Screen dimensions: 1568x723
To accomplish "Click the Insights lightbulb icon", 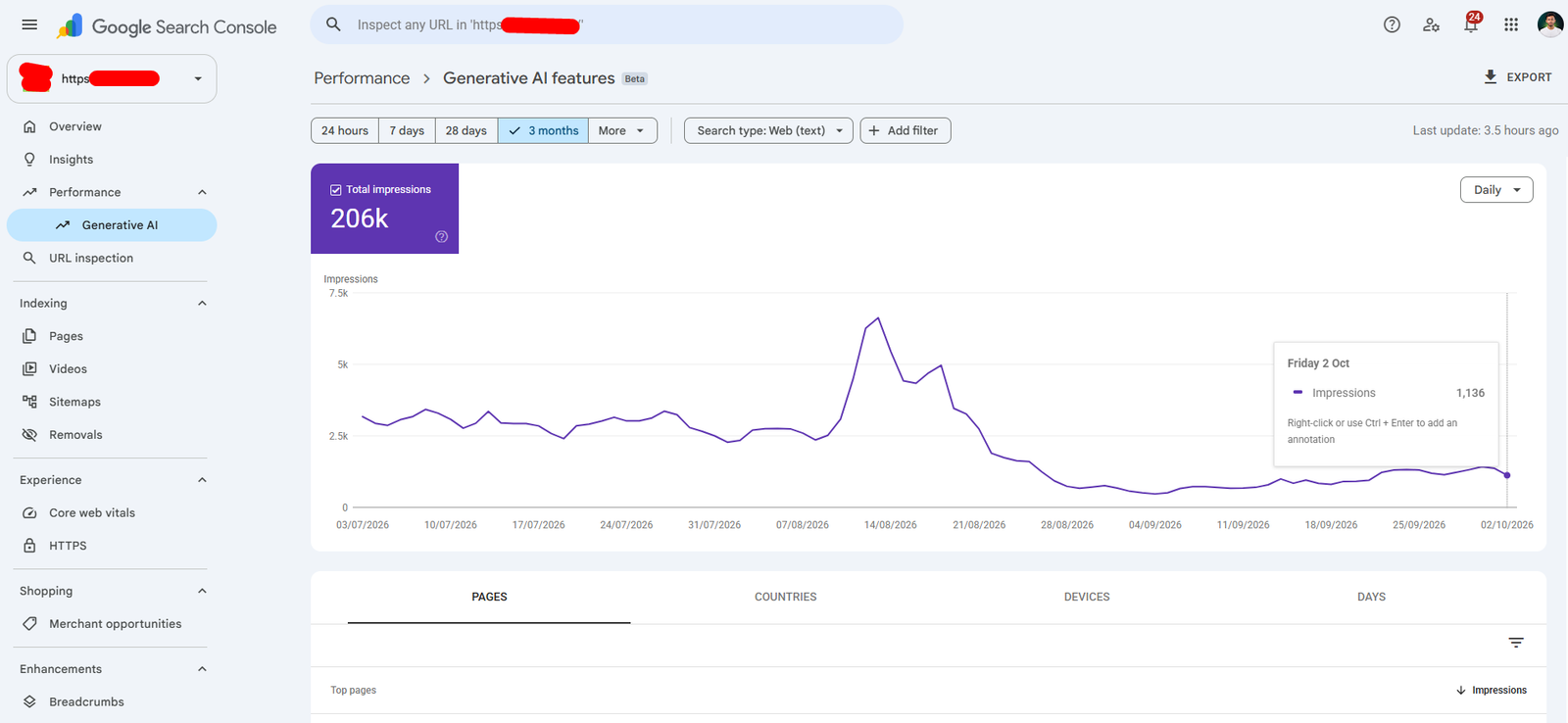I will 29,159.
